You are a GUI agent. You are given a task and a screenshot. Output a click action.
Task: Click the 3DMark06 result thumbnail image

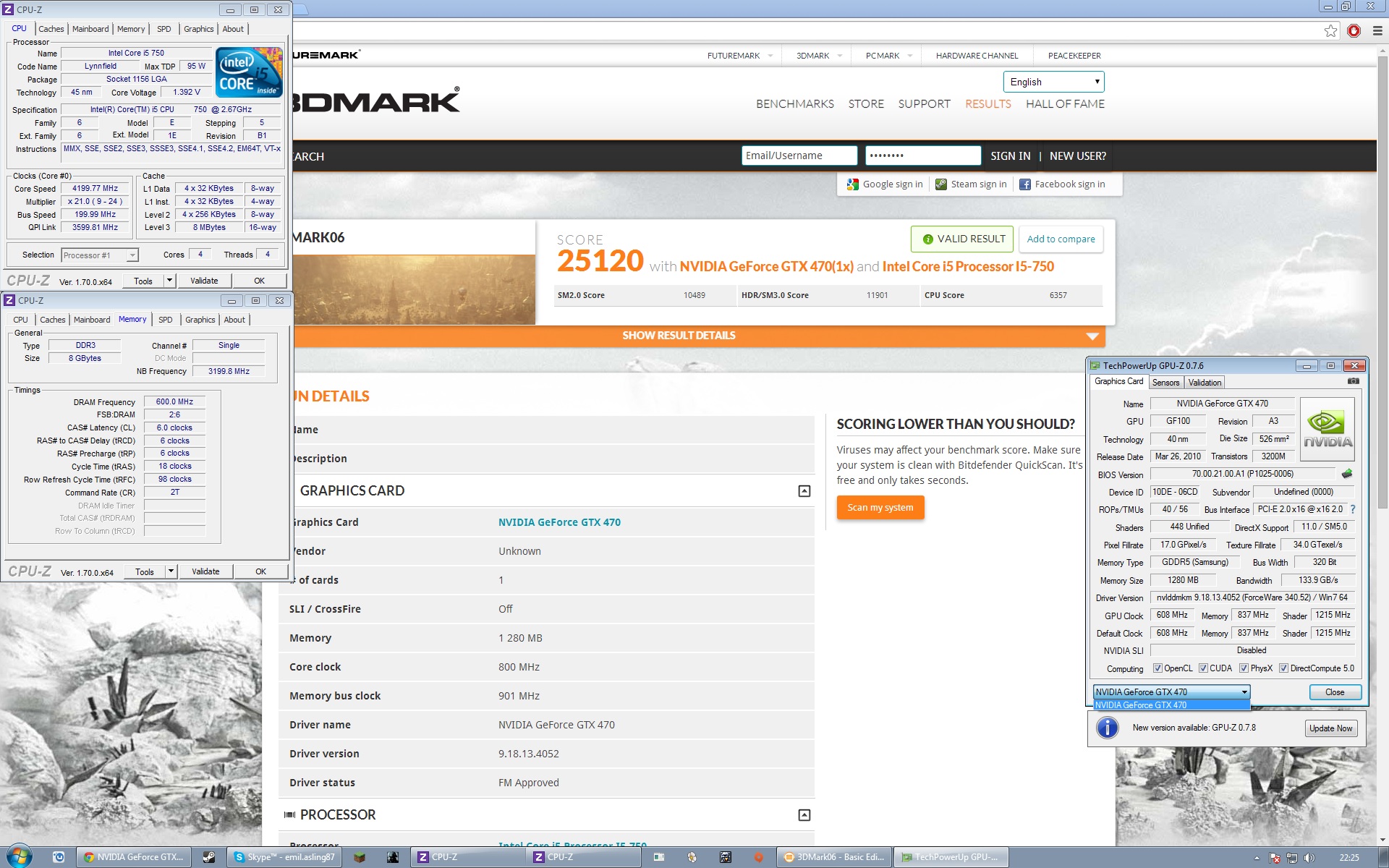(x=414, y=289)
